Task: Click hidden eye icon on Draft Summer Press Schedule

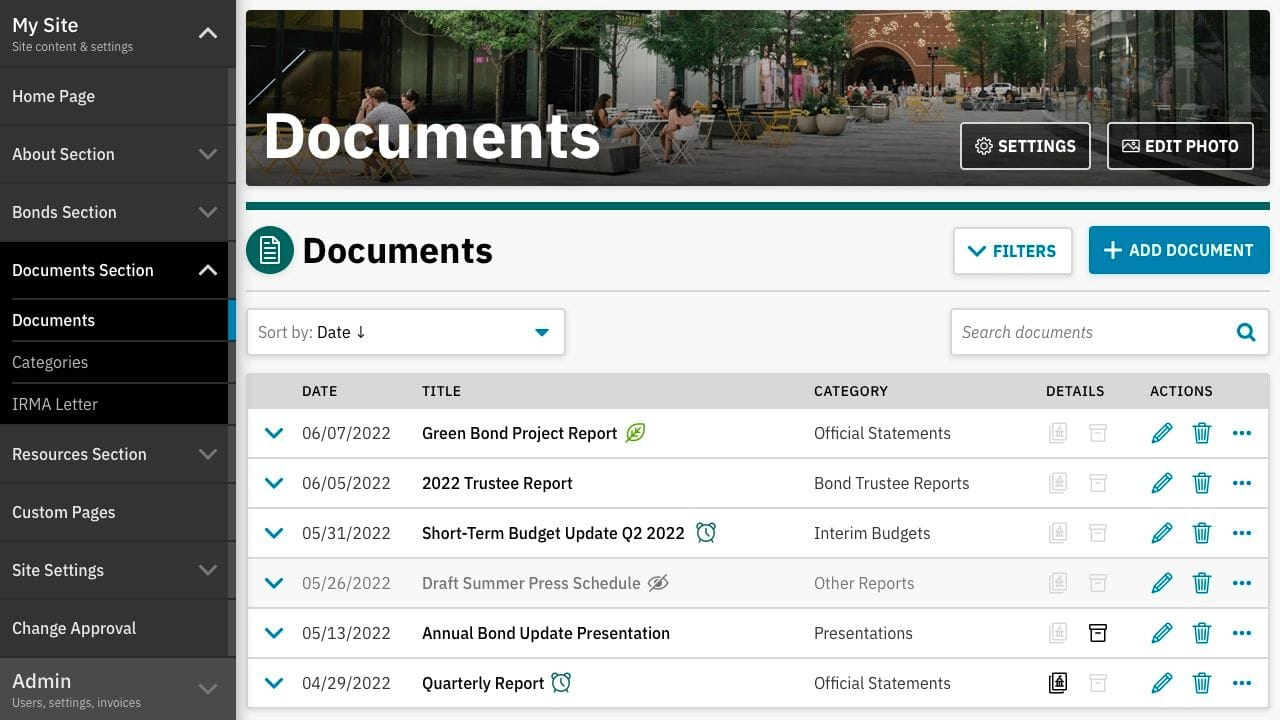Action: click(x=658, y=583)
